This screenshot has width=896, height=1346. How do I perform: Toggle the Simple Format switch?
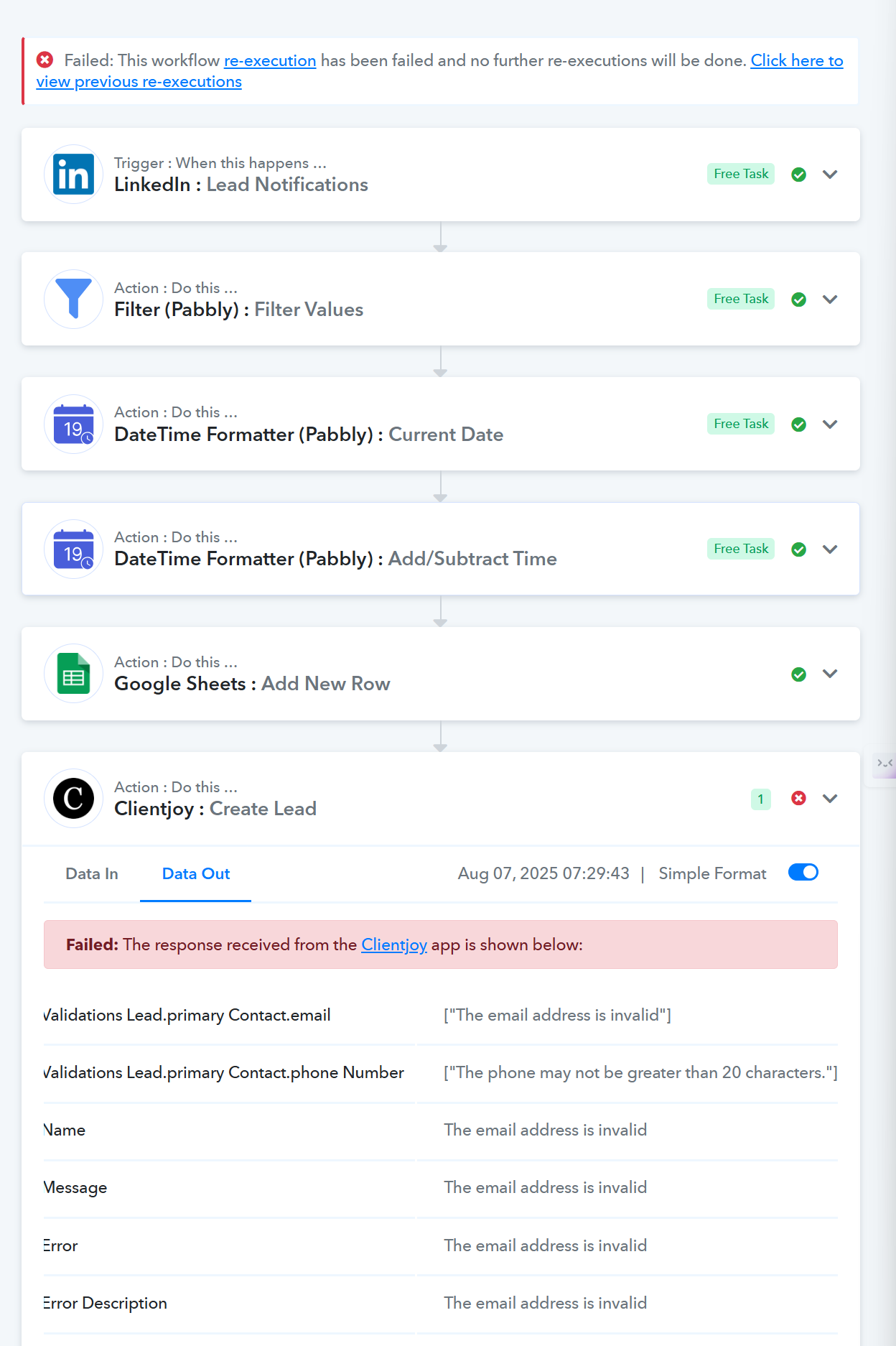pos(803,872)
